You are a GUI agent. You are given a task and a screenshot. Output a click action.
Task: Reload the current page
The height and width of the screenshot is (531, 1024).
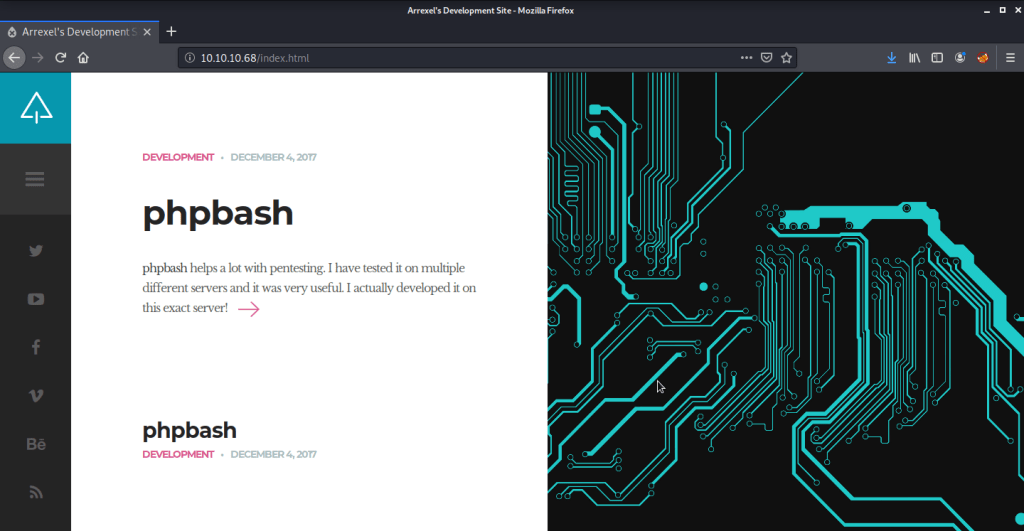[x=61, y=58]
